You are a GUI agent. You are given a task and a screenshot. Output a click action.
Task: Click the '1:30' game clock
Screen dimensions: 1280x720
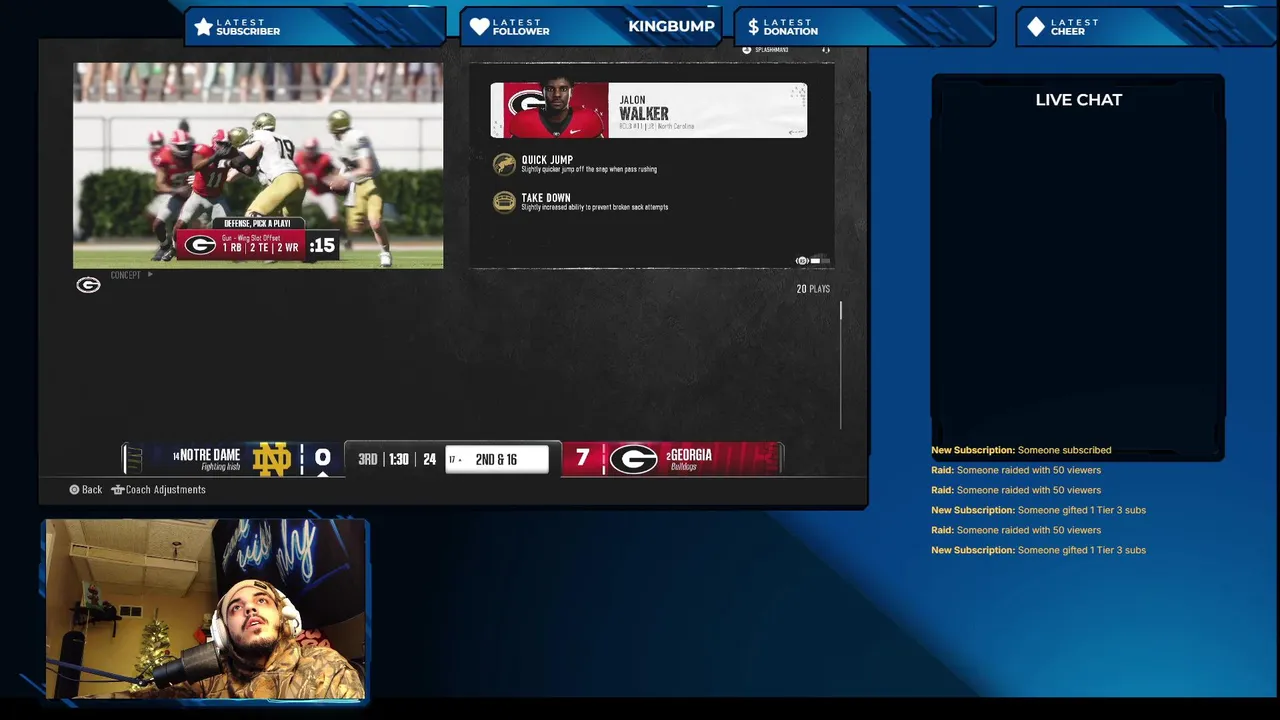tap(399, 459)
